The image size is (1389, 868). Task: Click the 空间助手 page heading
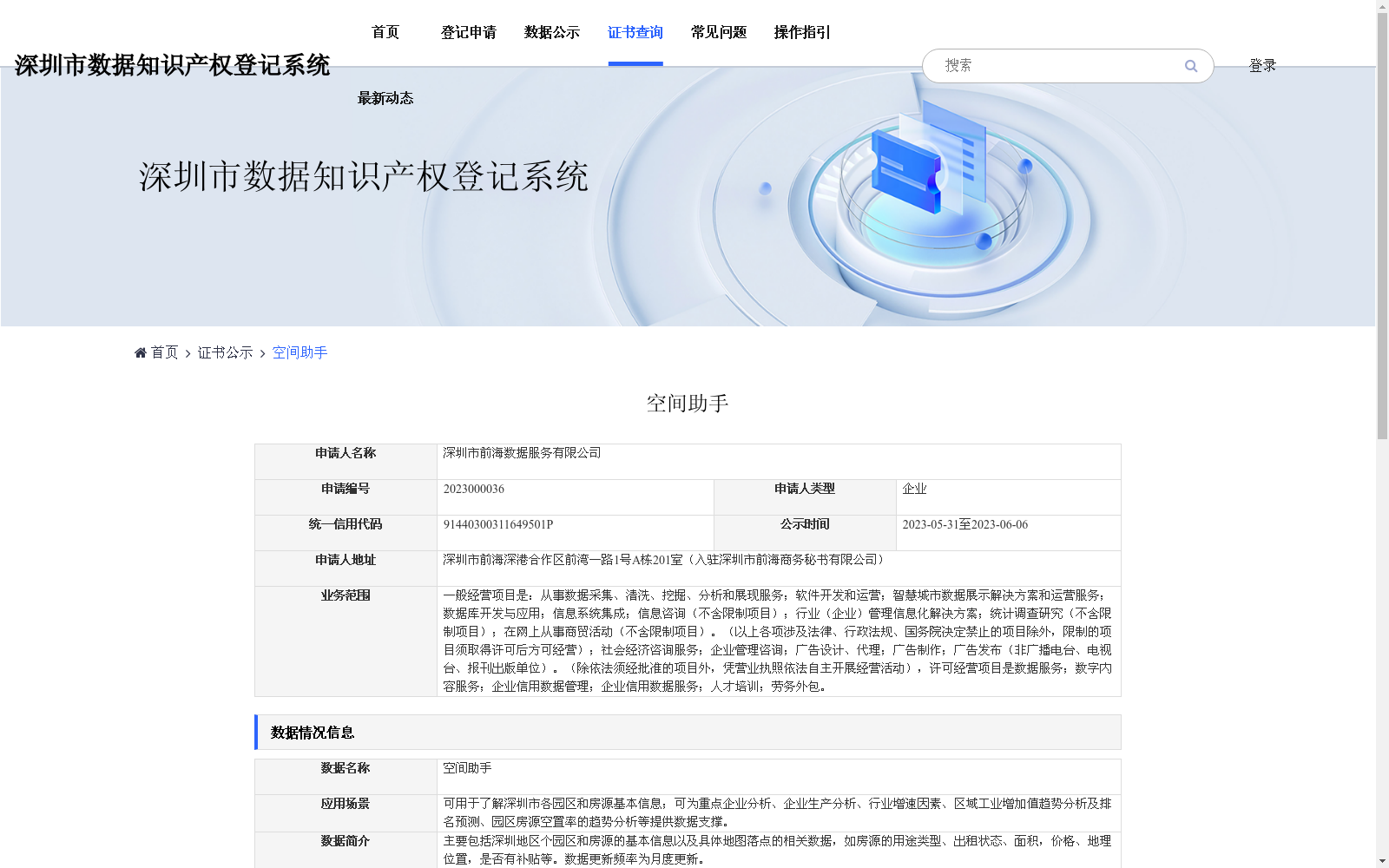[688, 403]
